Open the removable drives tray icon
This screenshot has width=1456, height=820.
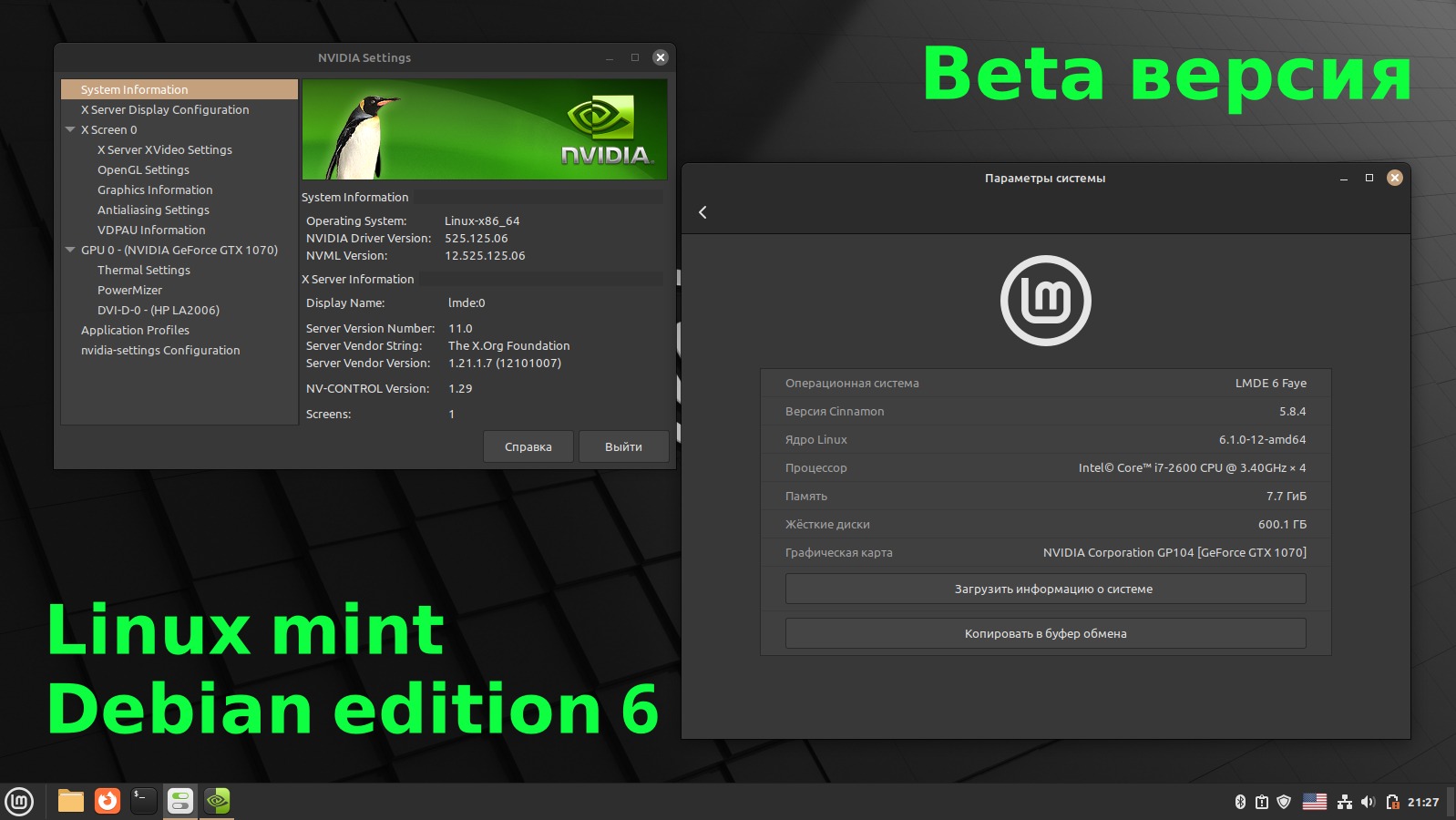[x=1262, y=802]
